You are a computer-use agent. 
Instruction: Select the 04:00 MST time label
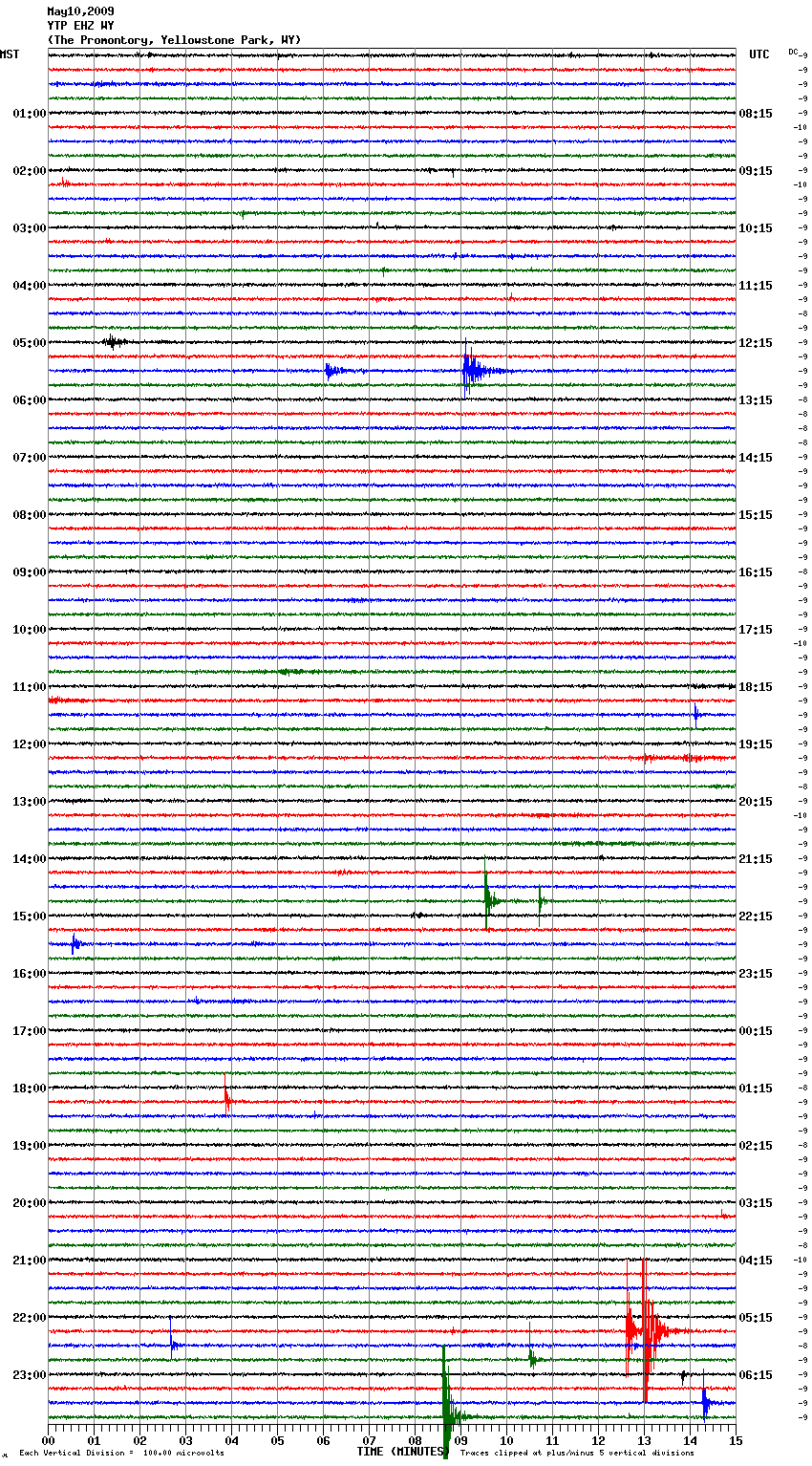coord(30,286)
